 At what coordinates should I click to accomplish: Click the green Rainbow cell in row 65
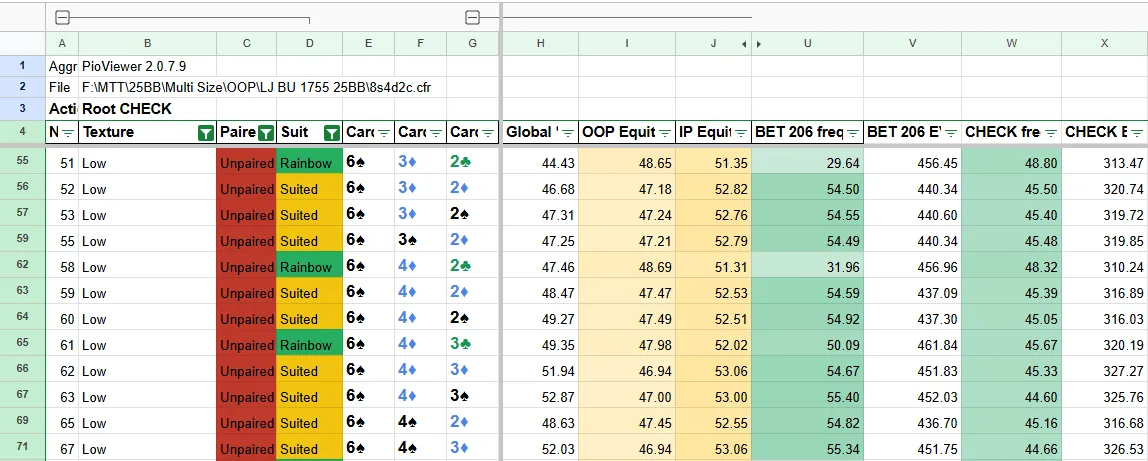[x=309, y=345]
